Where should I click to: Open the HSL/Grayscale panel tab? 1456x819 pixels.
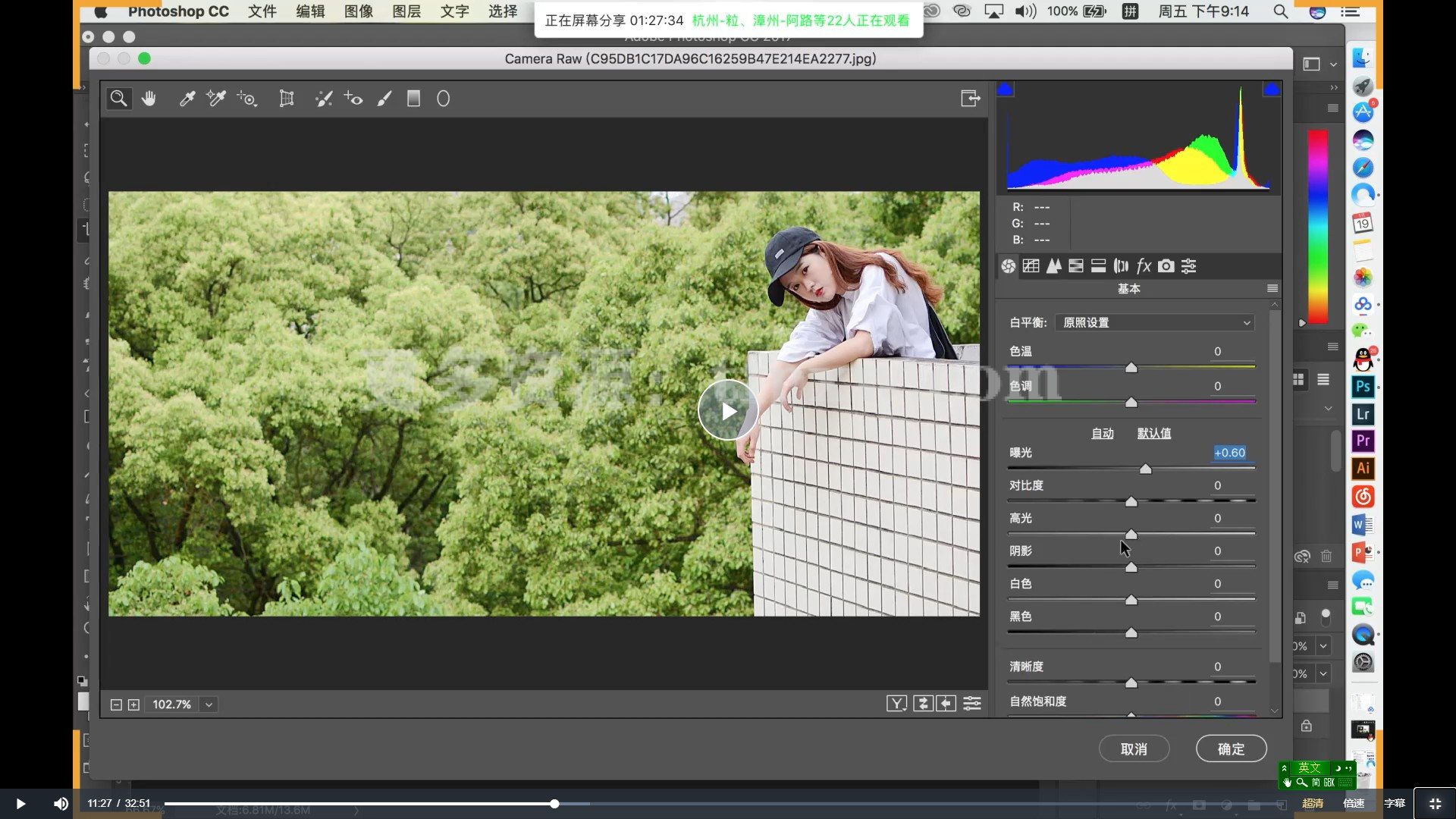tap(1075, 266)
